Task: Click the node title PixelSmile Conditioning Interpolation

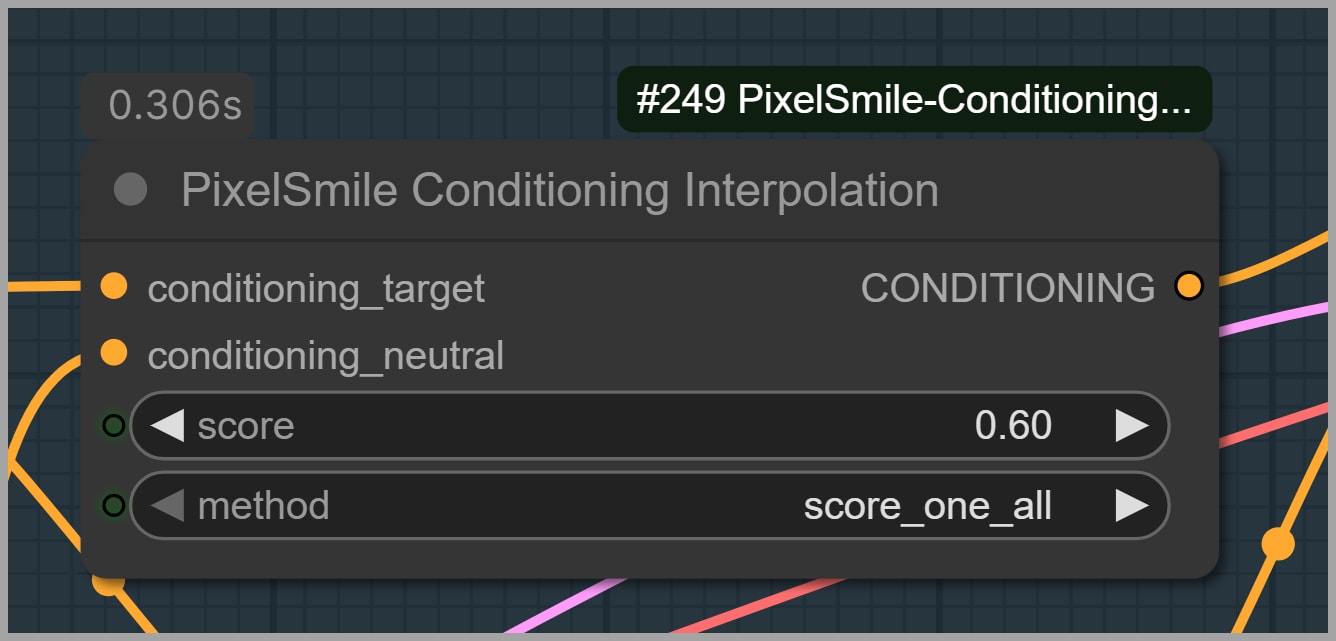Action: [559, 190]
